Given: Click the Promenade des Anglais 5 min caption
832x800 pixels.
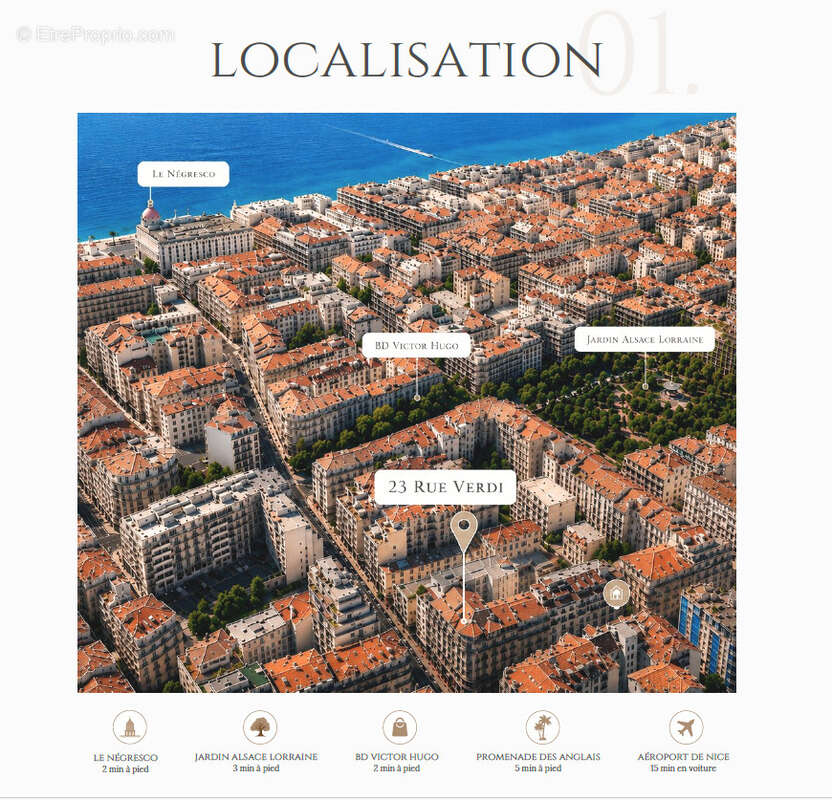Looking at the screenshot, I should (x=538, y=762).
